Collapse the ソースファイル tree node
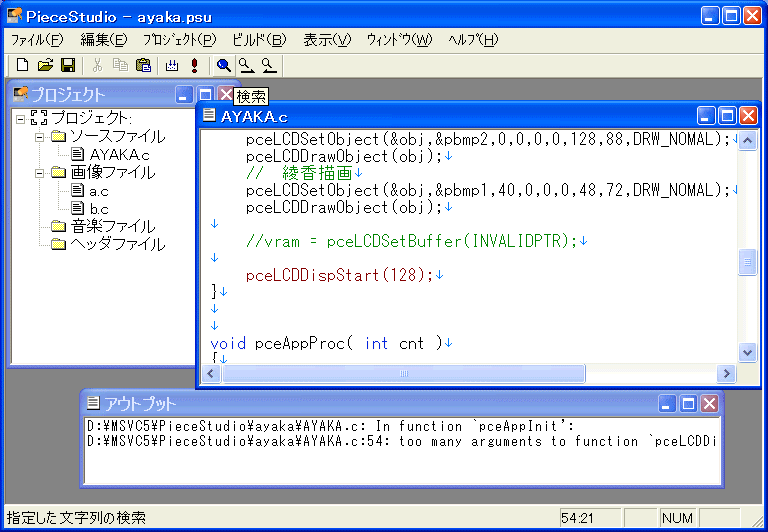Viewport: 768px width, 532px height. coord(40,137)
